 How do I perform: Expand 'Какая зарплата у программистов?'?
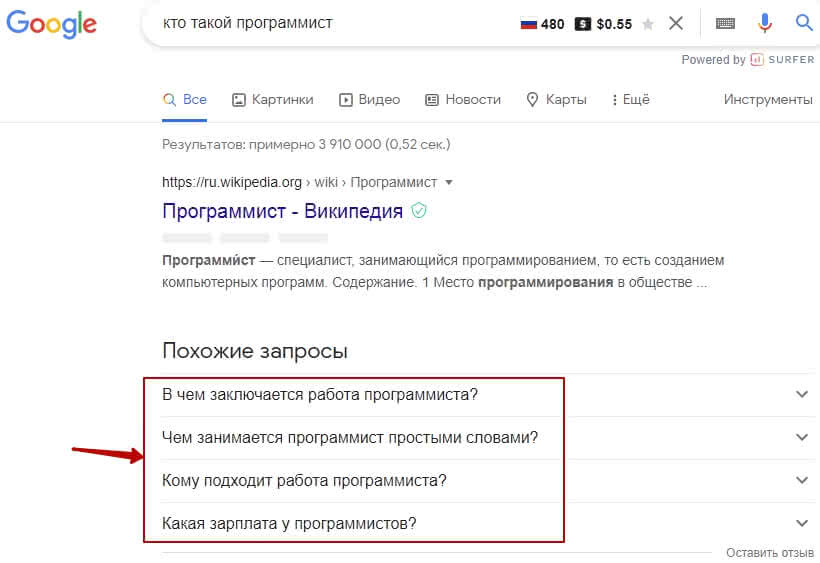pyautogui.click(x=488, y=523)
